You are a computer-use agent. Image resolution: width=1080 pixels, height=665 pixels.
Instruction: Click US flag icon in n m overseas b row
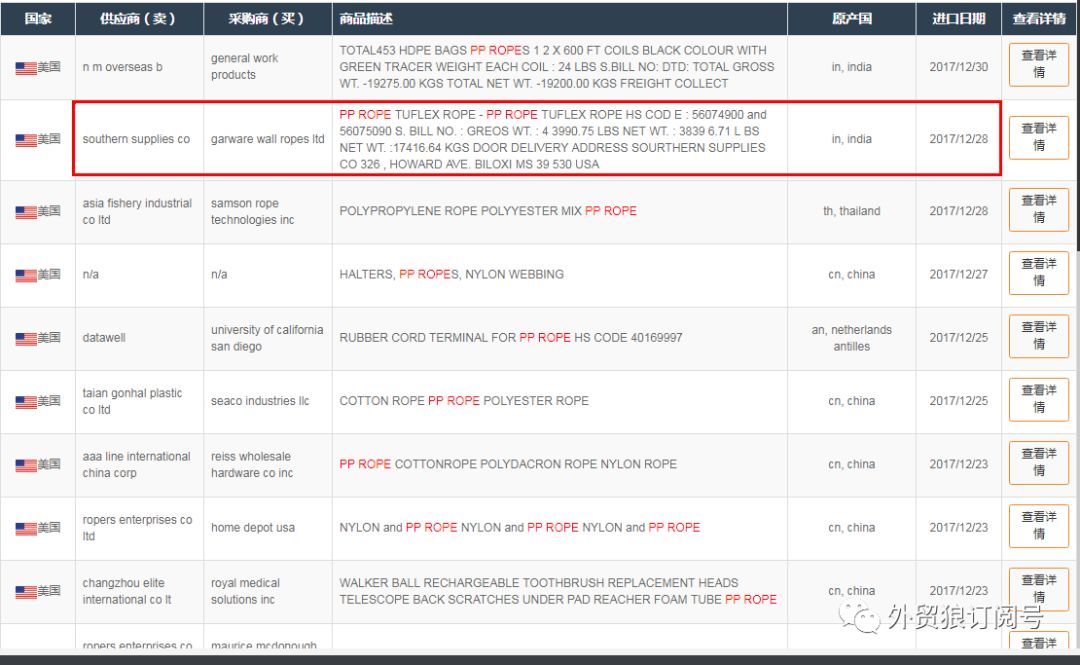(26, 68)
